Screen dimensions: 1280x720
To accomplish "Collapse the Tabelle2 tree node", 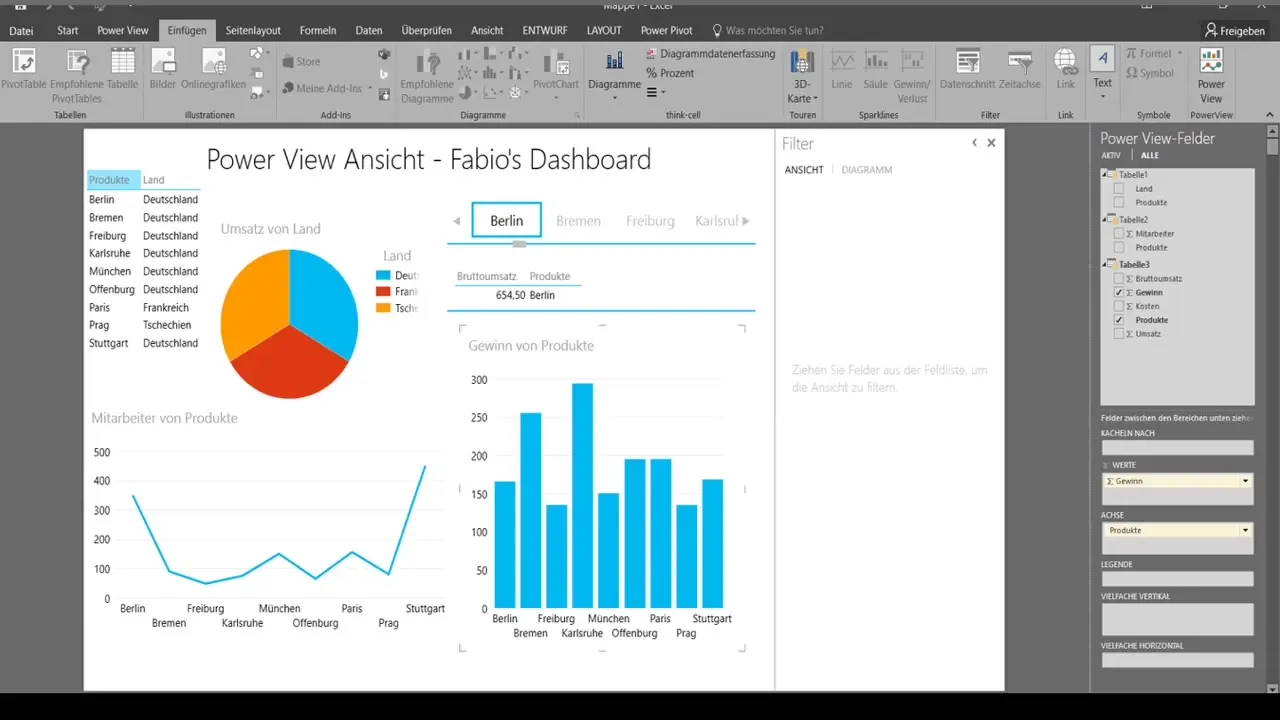I will coord(1105,220).
